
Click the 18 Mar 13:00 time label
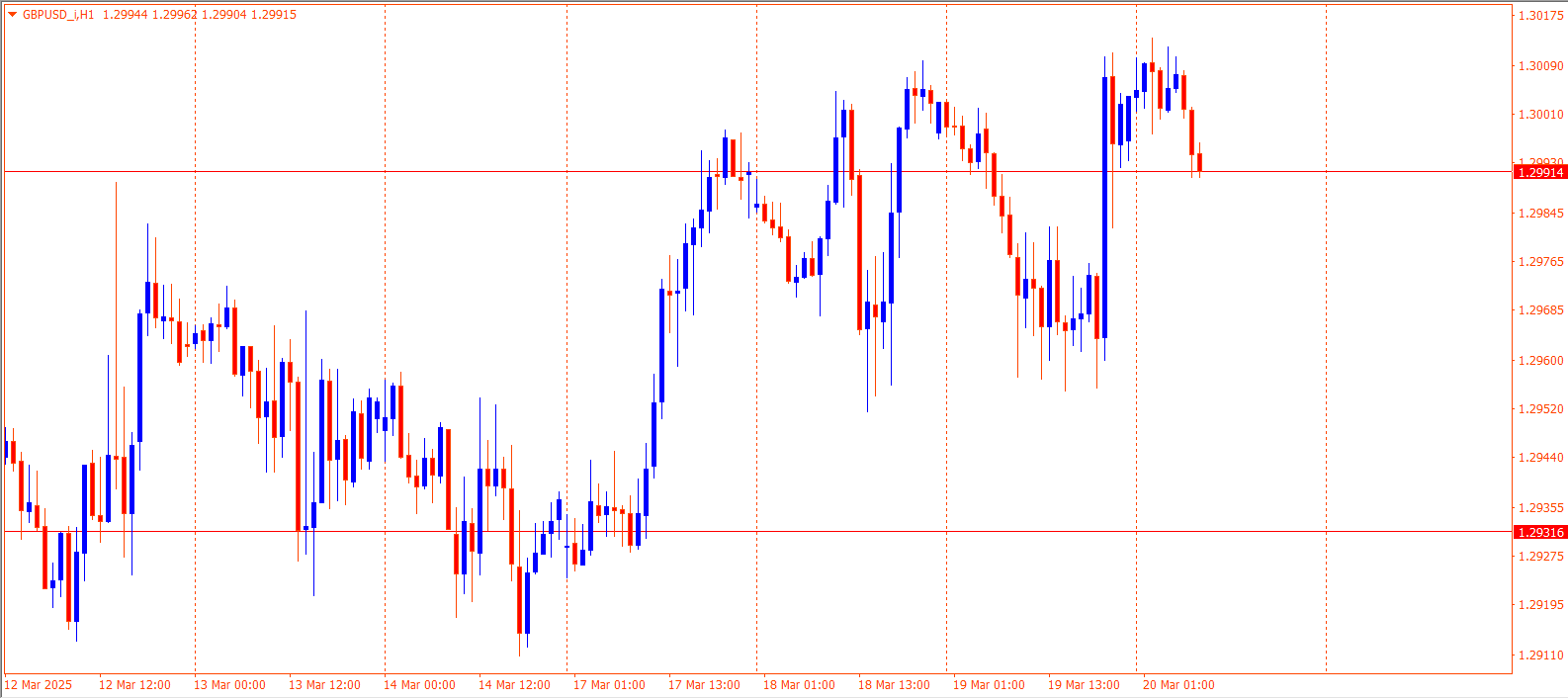[894, 685]
